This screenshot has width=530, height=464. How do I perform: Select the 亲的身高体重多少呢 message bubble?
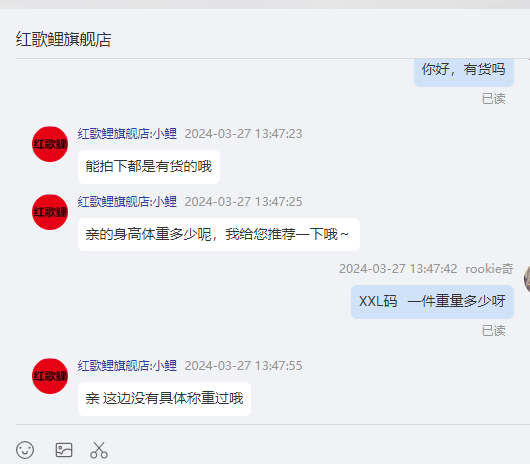point(219,234)
